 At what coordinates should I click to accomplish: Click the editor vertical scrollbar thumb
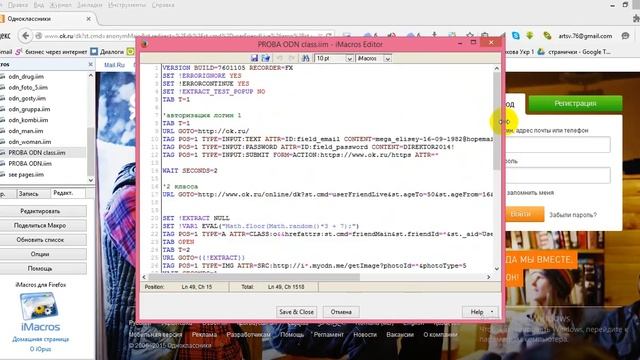tap(497, 121)
